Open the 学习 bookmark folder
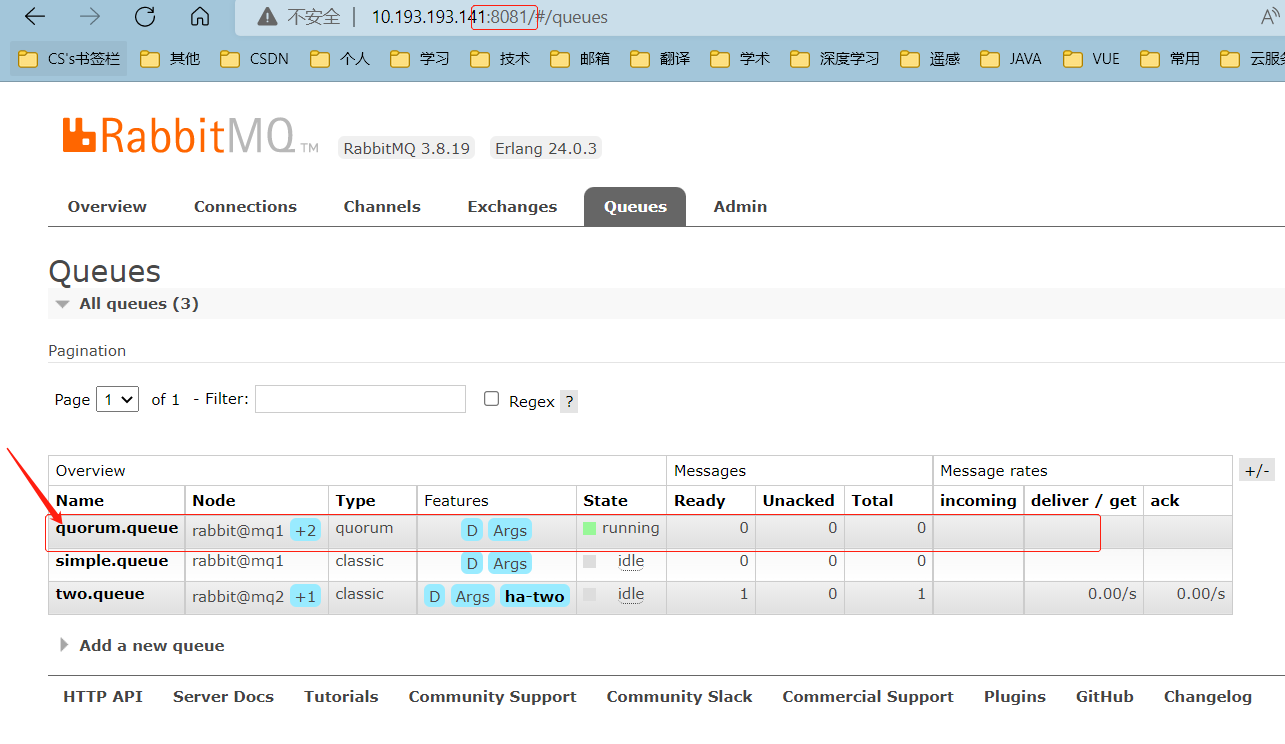Image resolution: width=1285 pixels, height=744 pixels. pyautogui.click(x=420, y=59)
